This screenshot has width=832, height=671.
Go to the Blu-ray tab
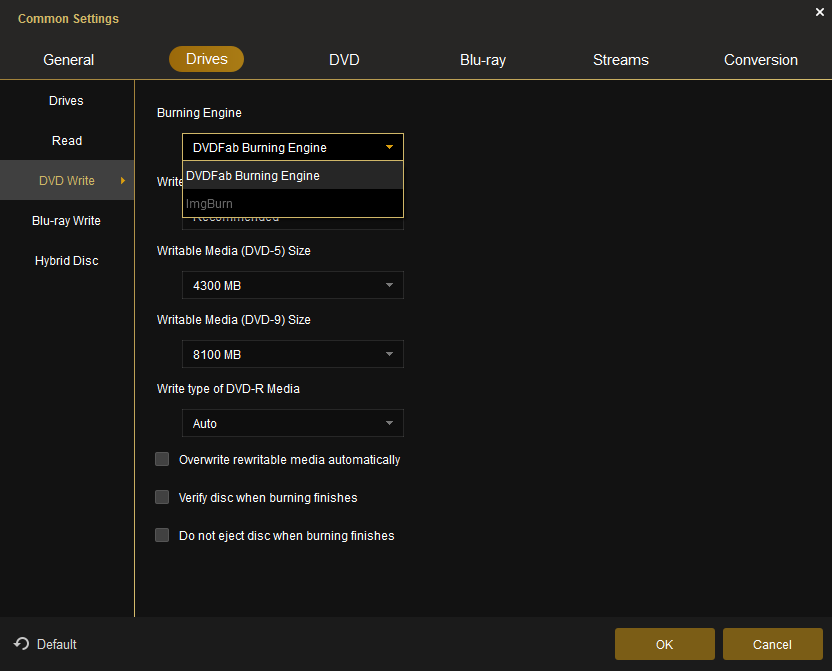[483, 60]
